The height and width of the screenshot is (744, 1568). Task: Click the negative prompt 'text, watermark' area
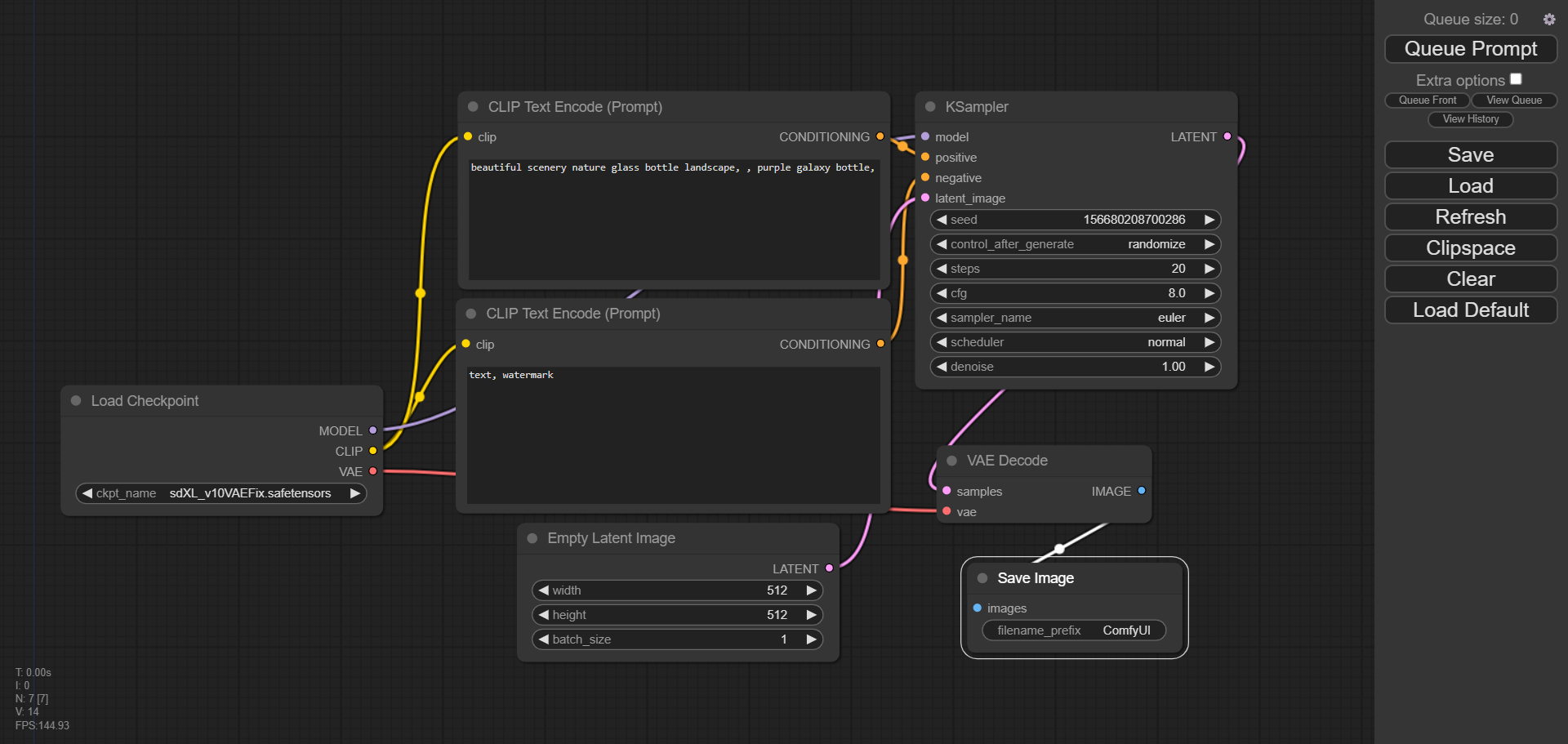(x=674, y=435)
